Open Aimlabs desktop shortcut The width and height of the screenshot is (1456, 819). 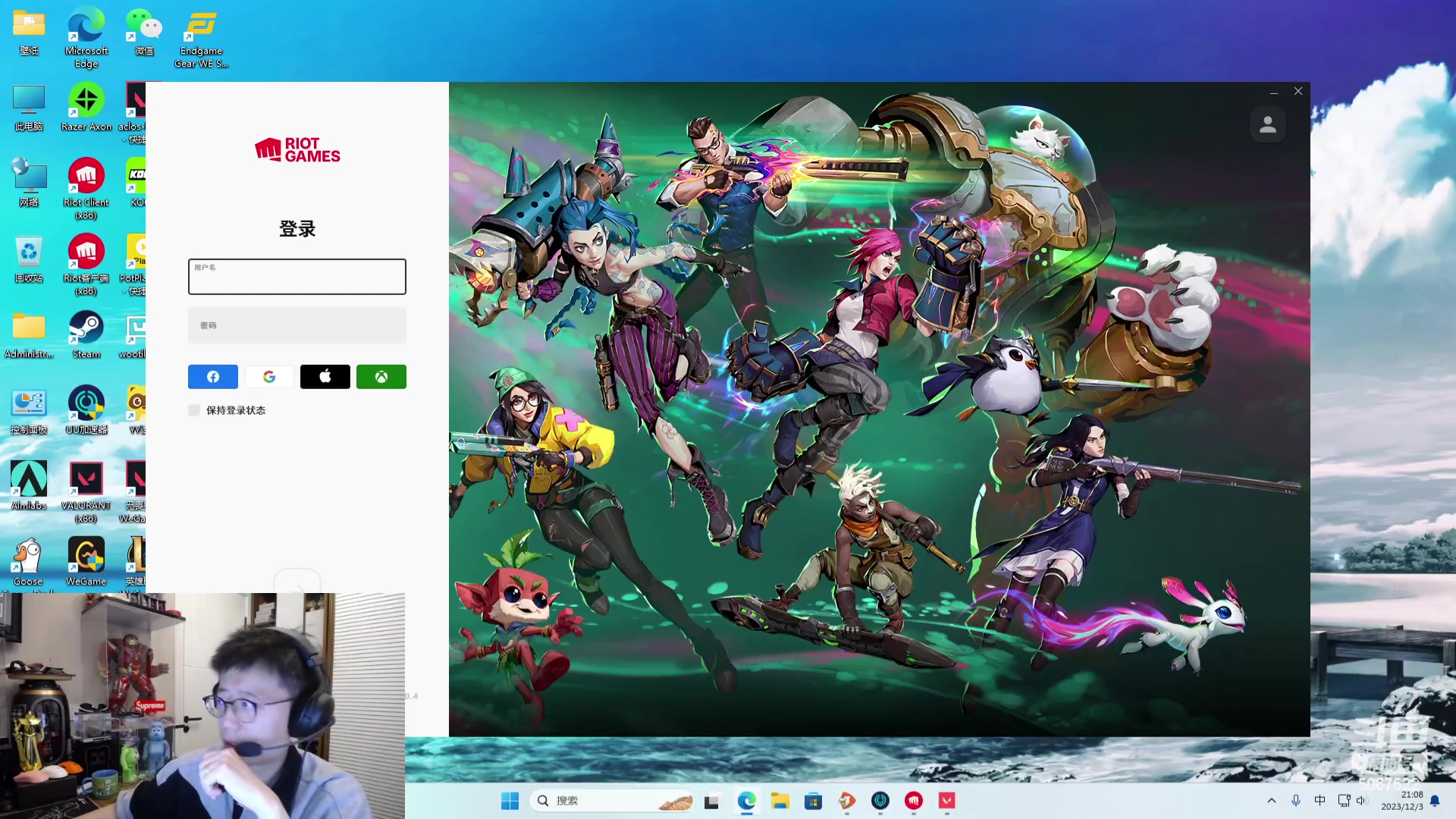pyautogui.click(x=29, y=487)
